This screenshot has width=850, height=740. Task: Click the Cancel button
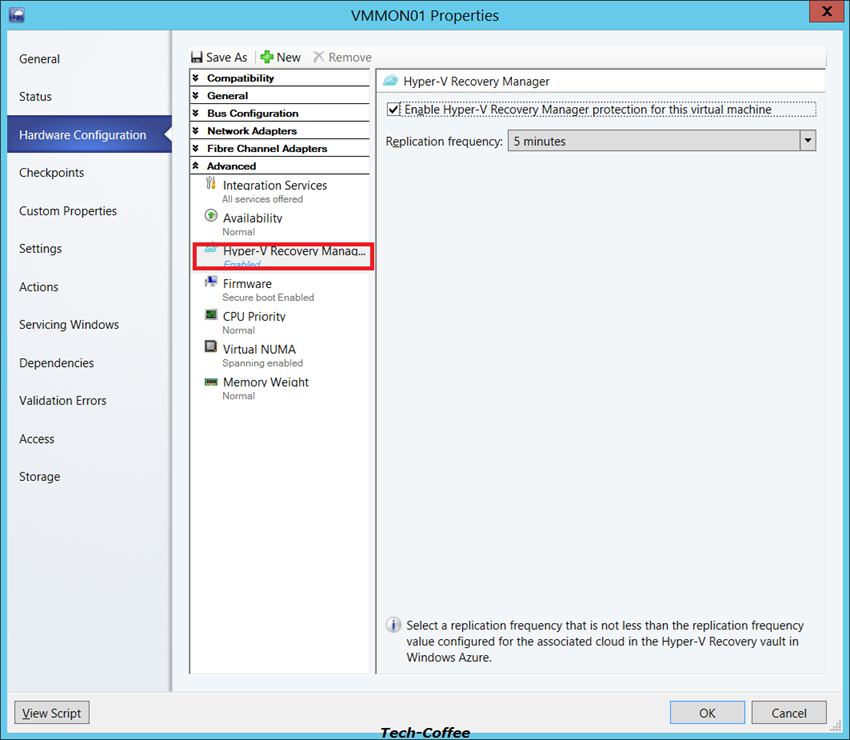[789, 712]
